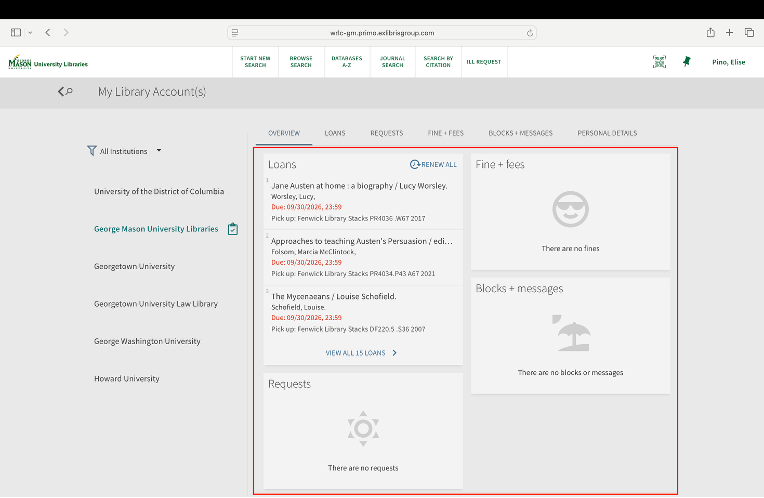Image resolution: width=764 pixels, height=498 pixels.
Task: Click pick up line with DF220.5 .S36 2007
Action: coord(348,329)
